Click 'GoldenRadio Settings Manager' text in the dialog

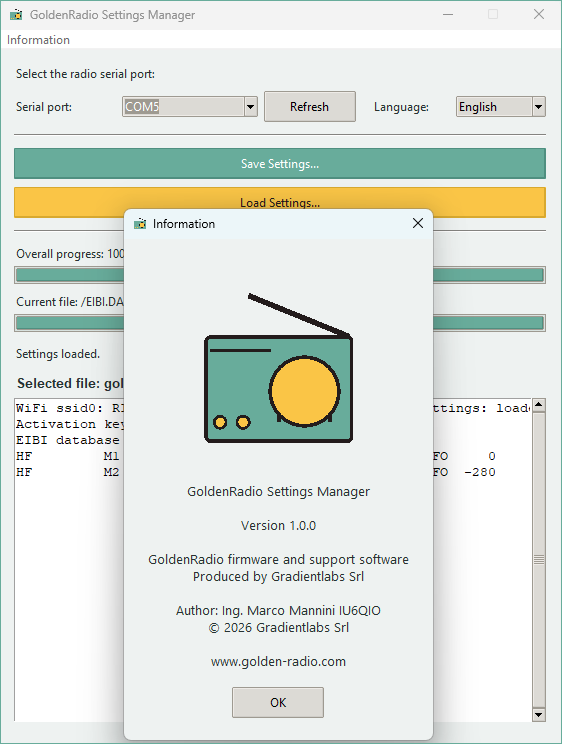(278, 492)
